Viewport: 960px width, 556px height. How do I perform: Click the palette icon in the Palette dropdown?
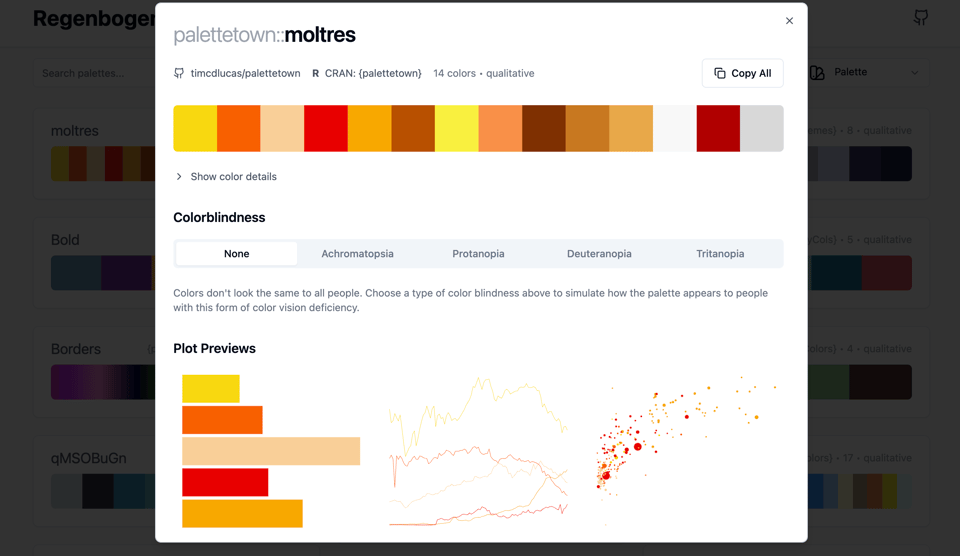pos(817,73)
